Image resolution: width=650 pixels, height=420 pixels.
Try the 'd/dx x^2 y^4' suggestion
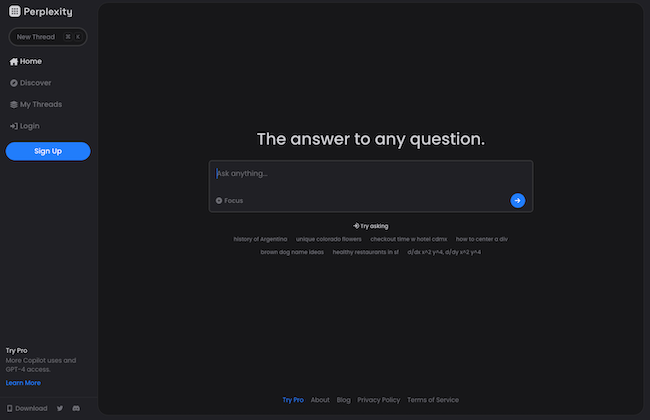[x=444, y=252]
